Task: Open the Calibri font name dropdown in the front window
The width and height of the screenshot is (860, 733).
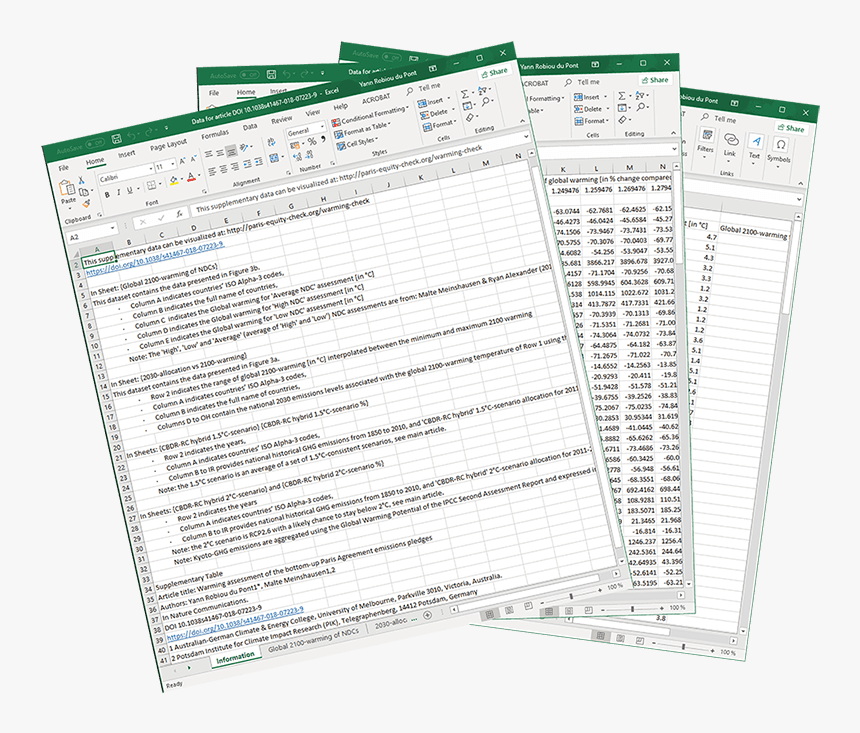Action: pyautogui.click(x=150, y=169)
